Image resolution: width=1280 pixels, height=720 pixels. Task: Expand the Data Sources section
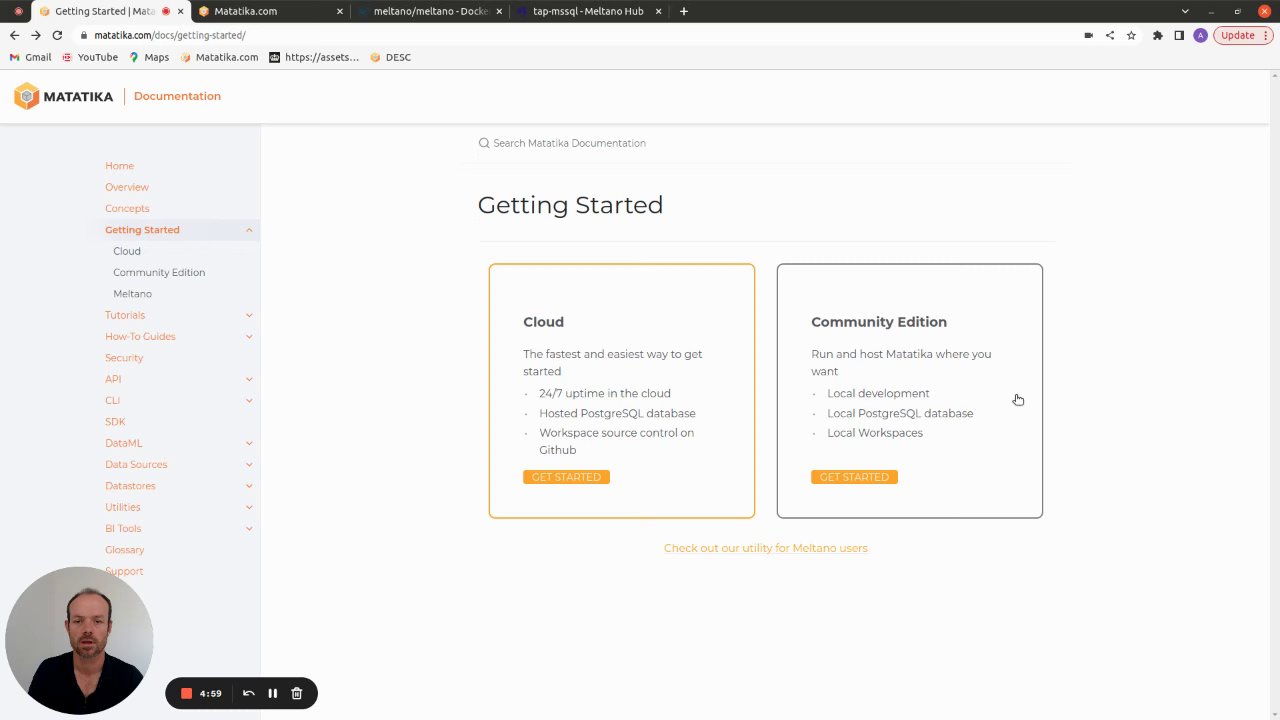[249, 464]
